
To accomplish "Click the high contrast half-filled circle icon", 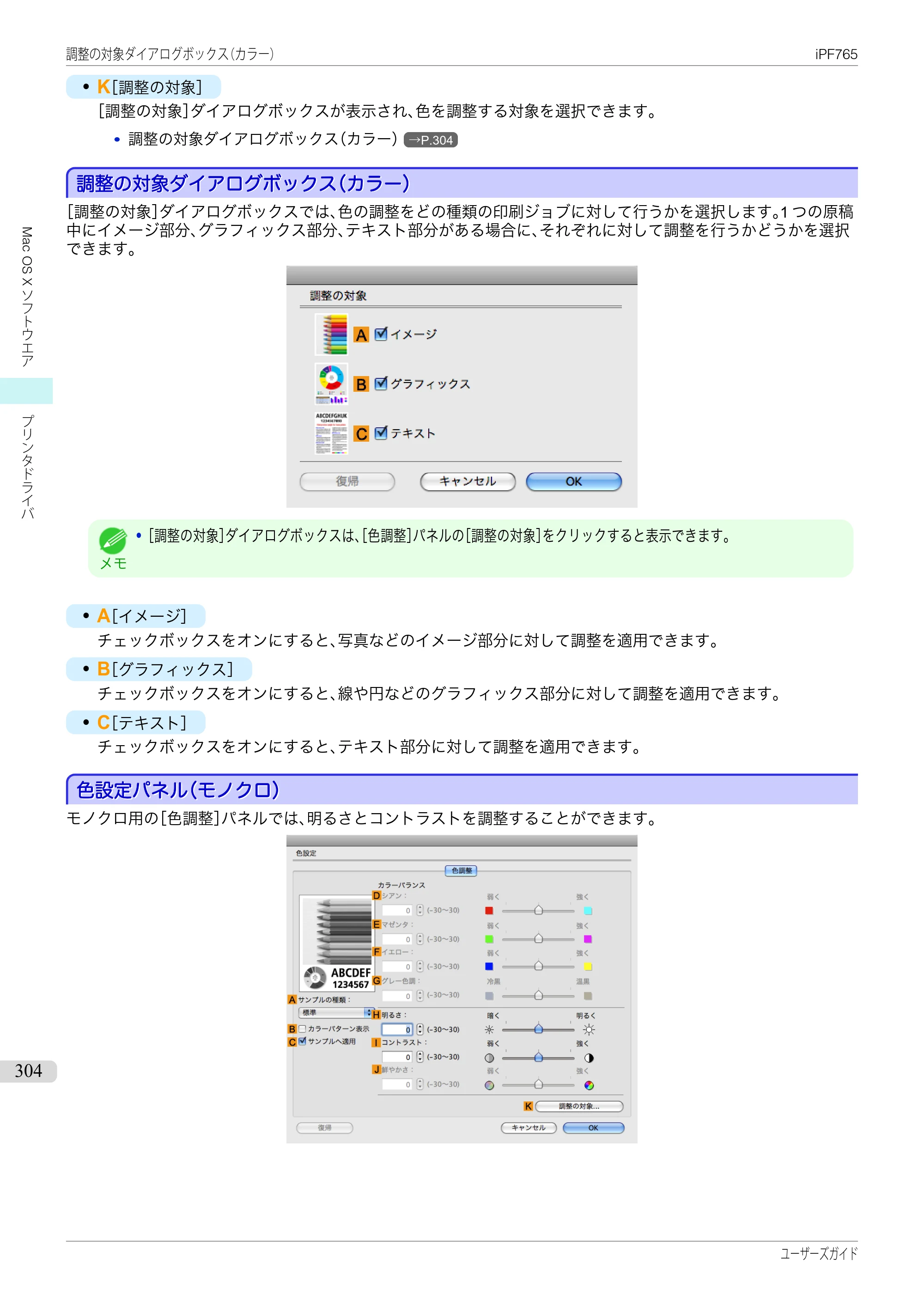I will click(589, 1058).
